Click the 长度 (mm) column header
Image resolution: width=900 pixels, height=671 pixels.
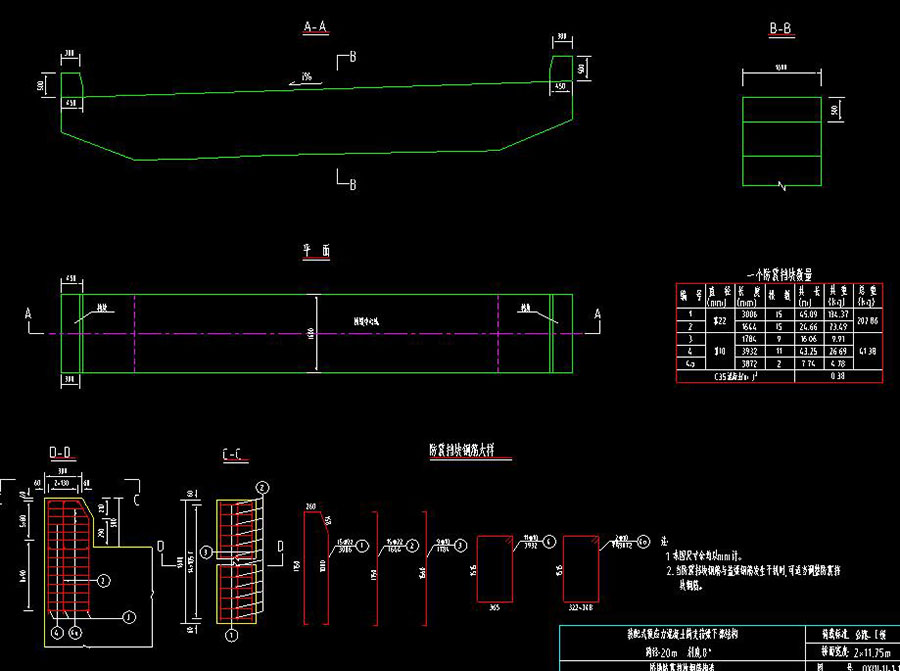pos(748,296)
